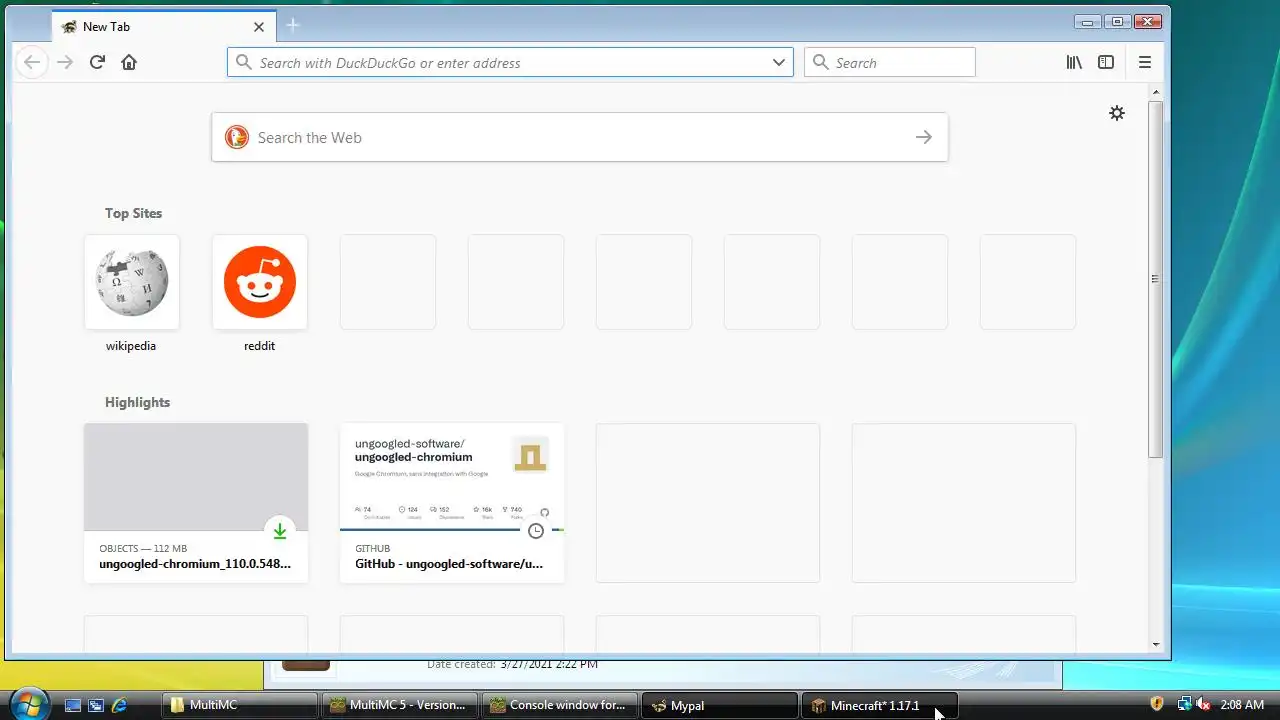Open the home page icon

[129, 62]
